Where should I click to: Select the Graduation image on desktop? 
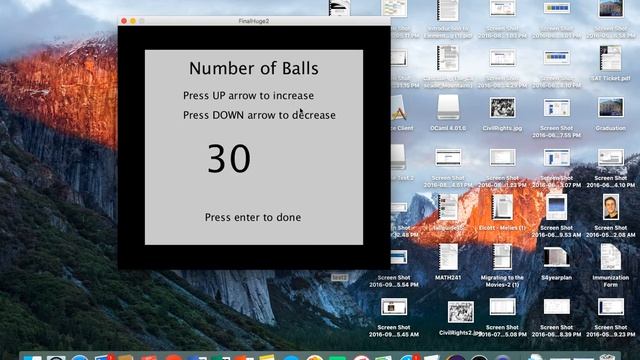coord(611,107)
